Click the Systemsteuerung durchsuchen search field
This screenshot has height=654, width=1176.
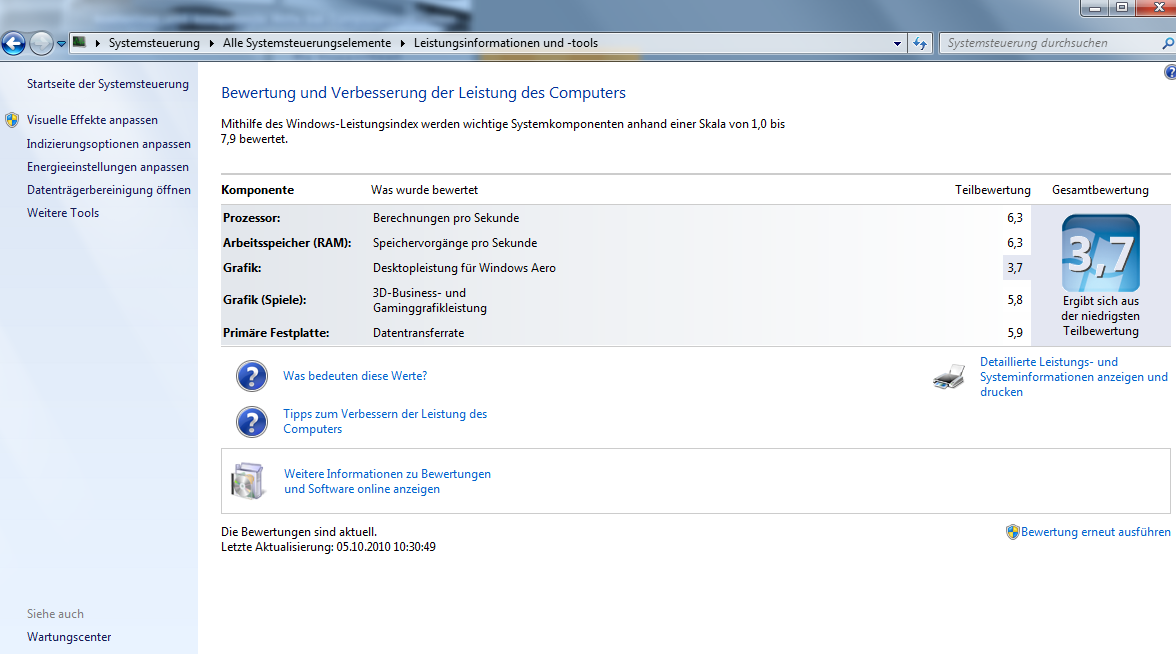(x=1050, y=44)
